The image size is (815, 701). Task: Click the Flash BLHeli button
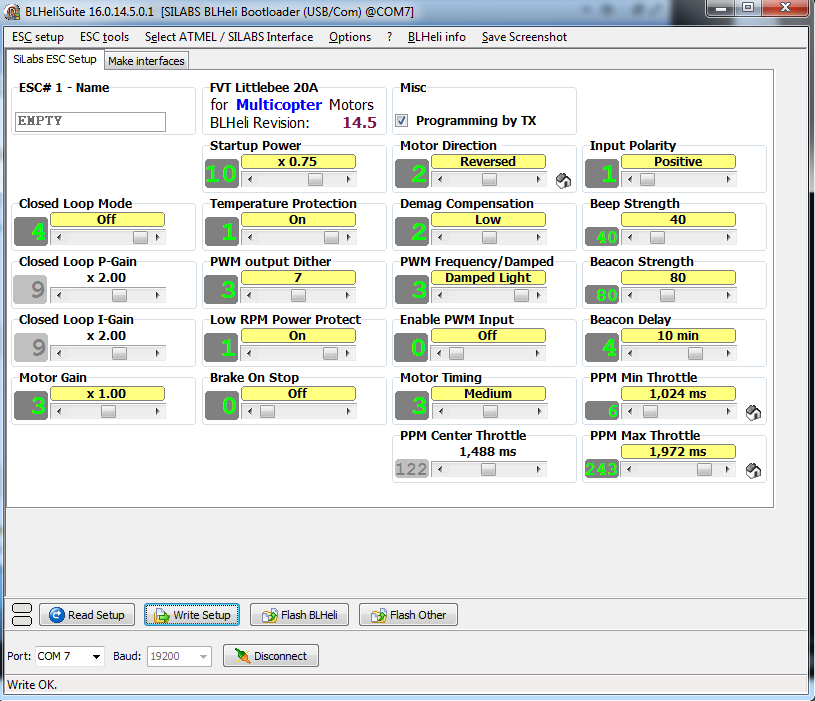click(299, 615)
